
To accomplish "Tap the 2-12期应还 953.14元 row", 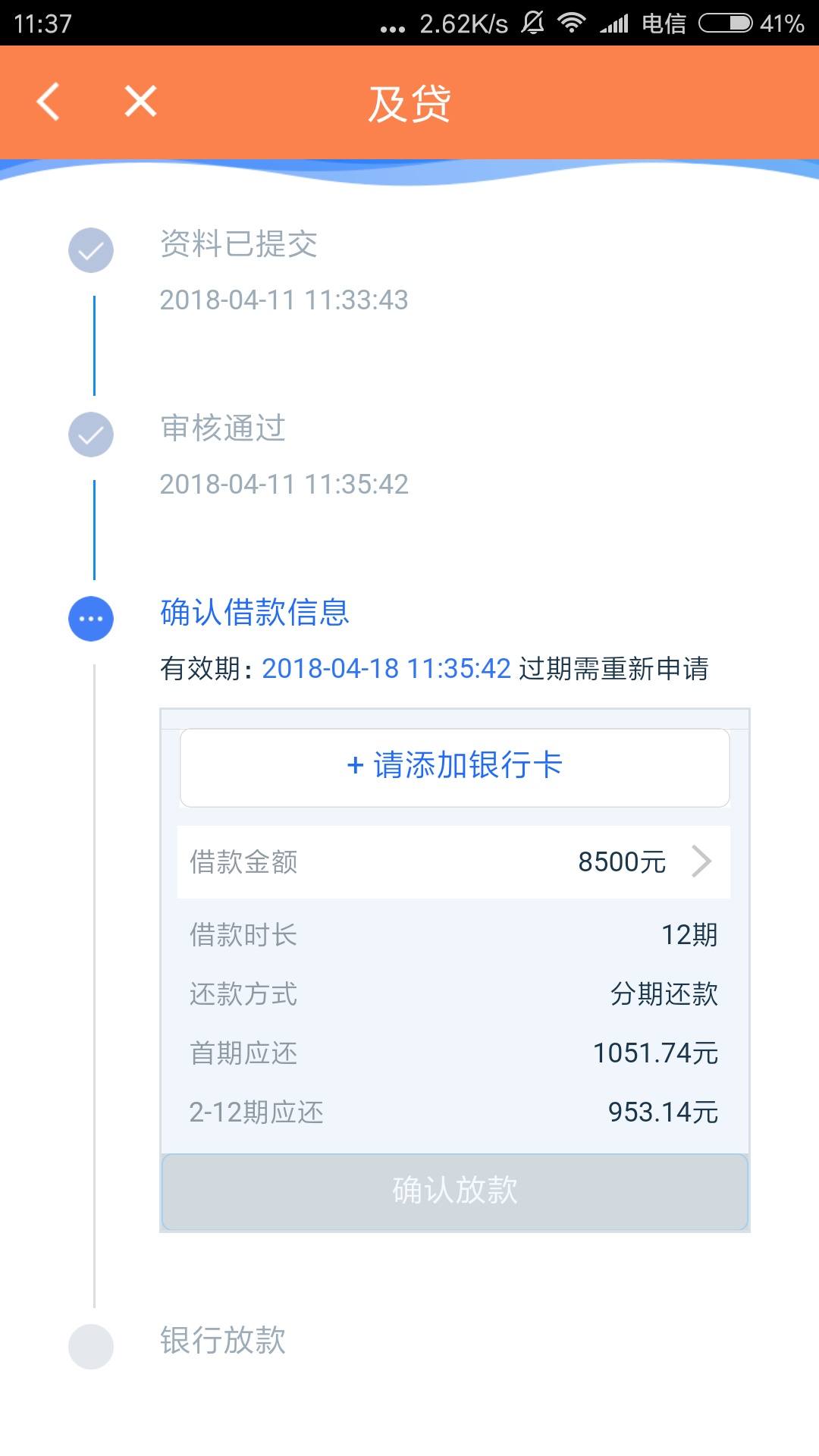I will tap(453, 1112).
